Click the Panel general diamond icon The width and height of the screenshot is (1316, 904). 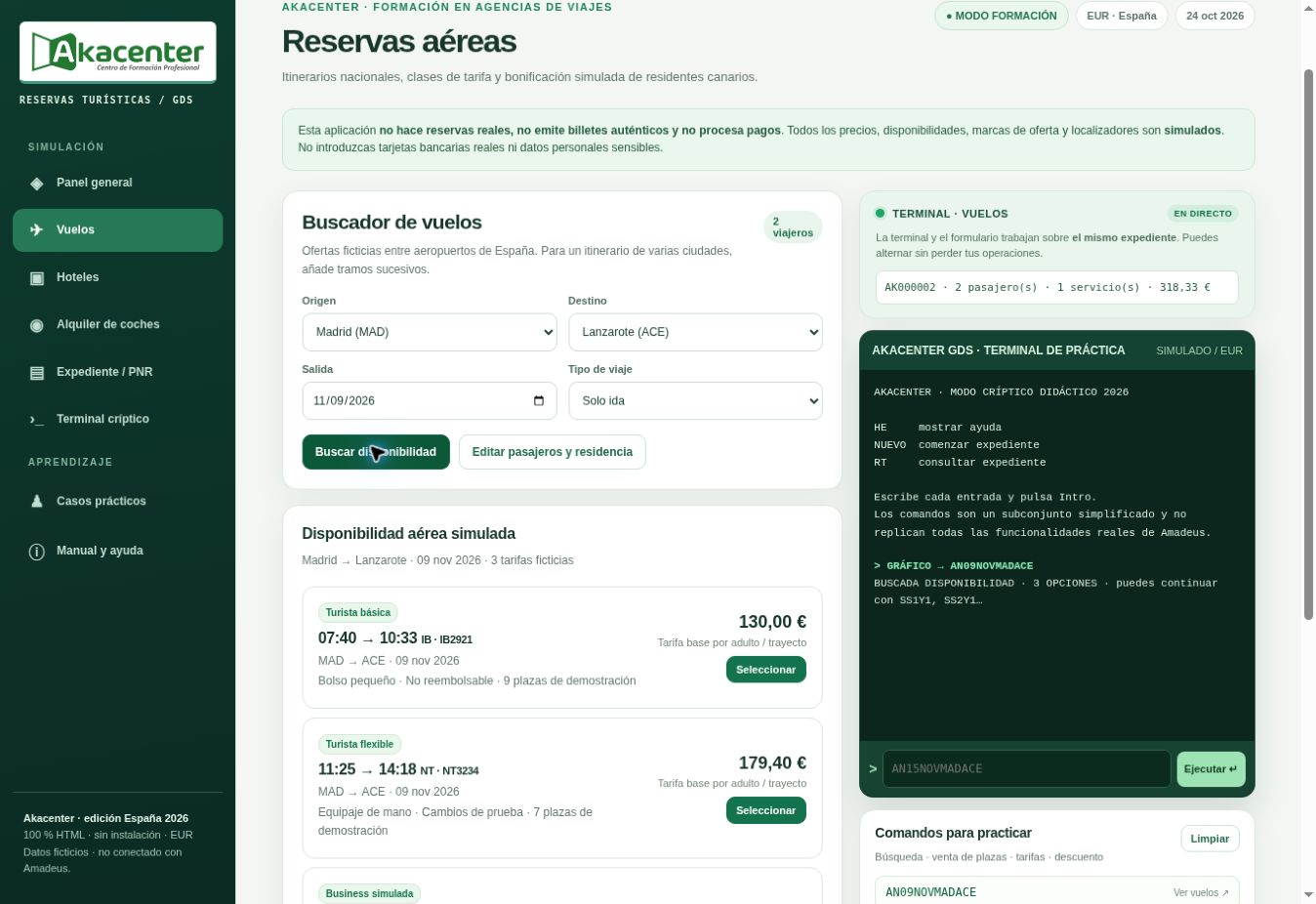coord(37,184)
